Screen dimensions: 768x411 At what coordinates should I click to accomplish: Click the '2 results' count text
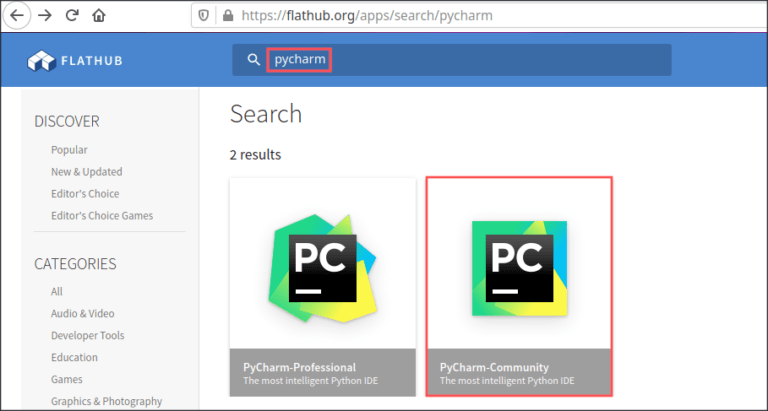click(255, 155)
